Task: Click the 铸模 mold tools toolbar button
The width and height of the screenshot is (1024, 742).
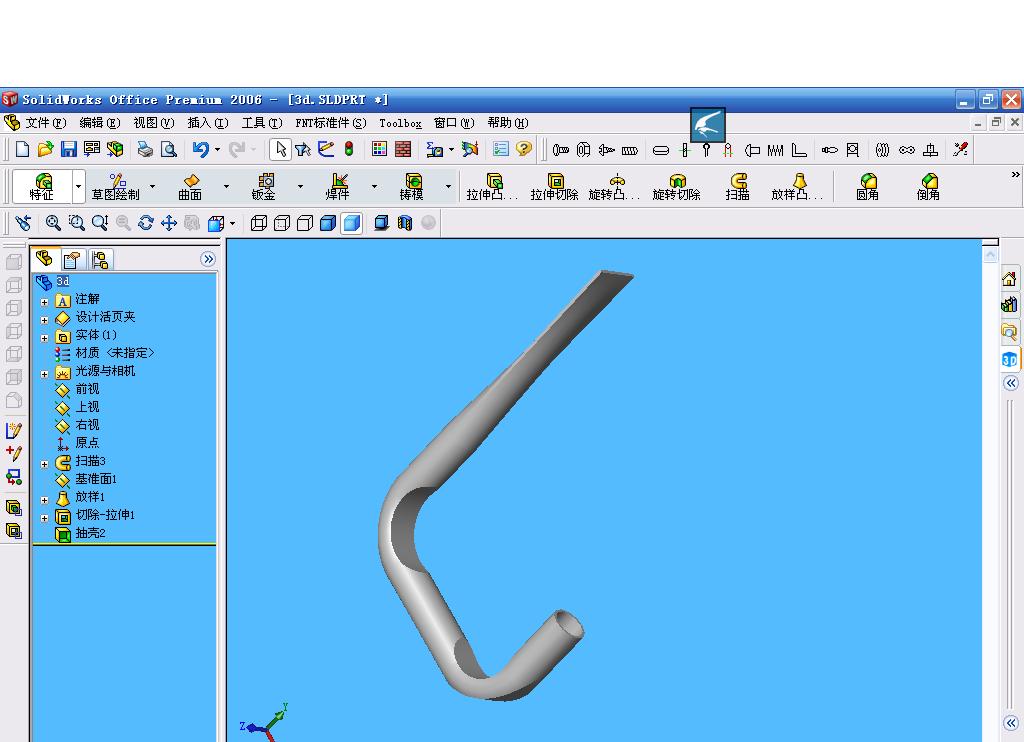Action: point(411,186)
